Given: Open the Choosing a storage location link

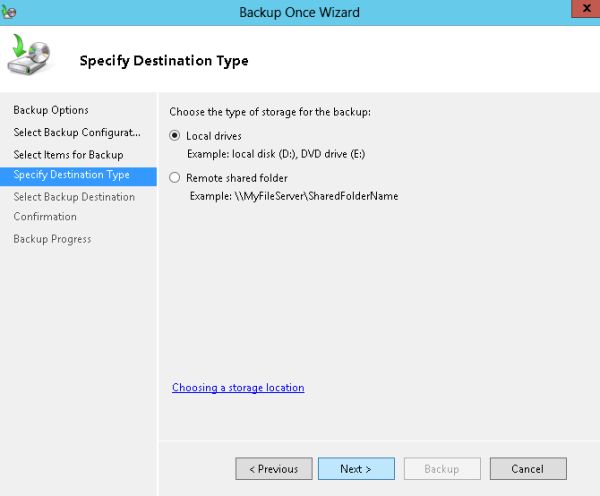Looking at the screenshot, I should coord(238,387).
